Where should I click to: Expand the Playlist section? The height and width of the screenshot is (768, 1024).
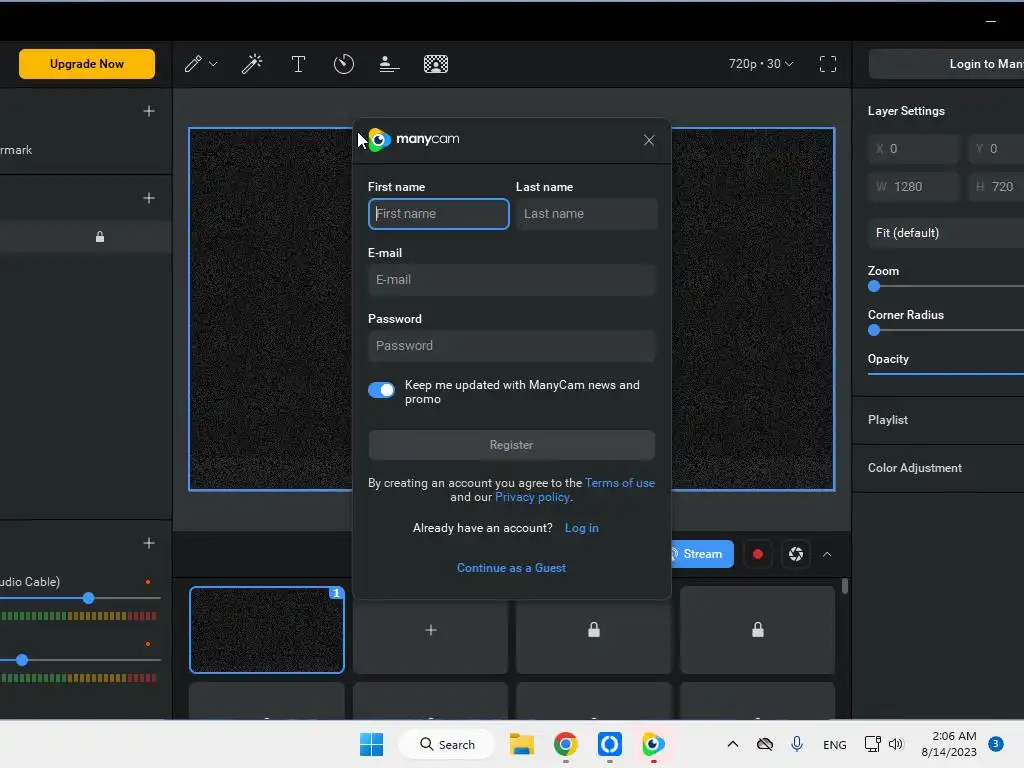(938, 420)
